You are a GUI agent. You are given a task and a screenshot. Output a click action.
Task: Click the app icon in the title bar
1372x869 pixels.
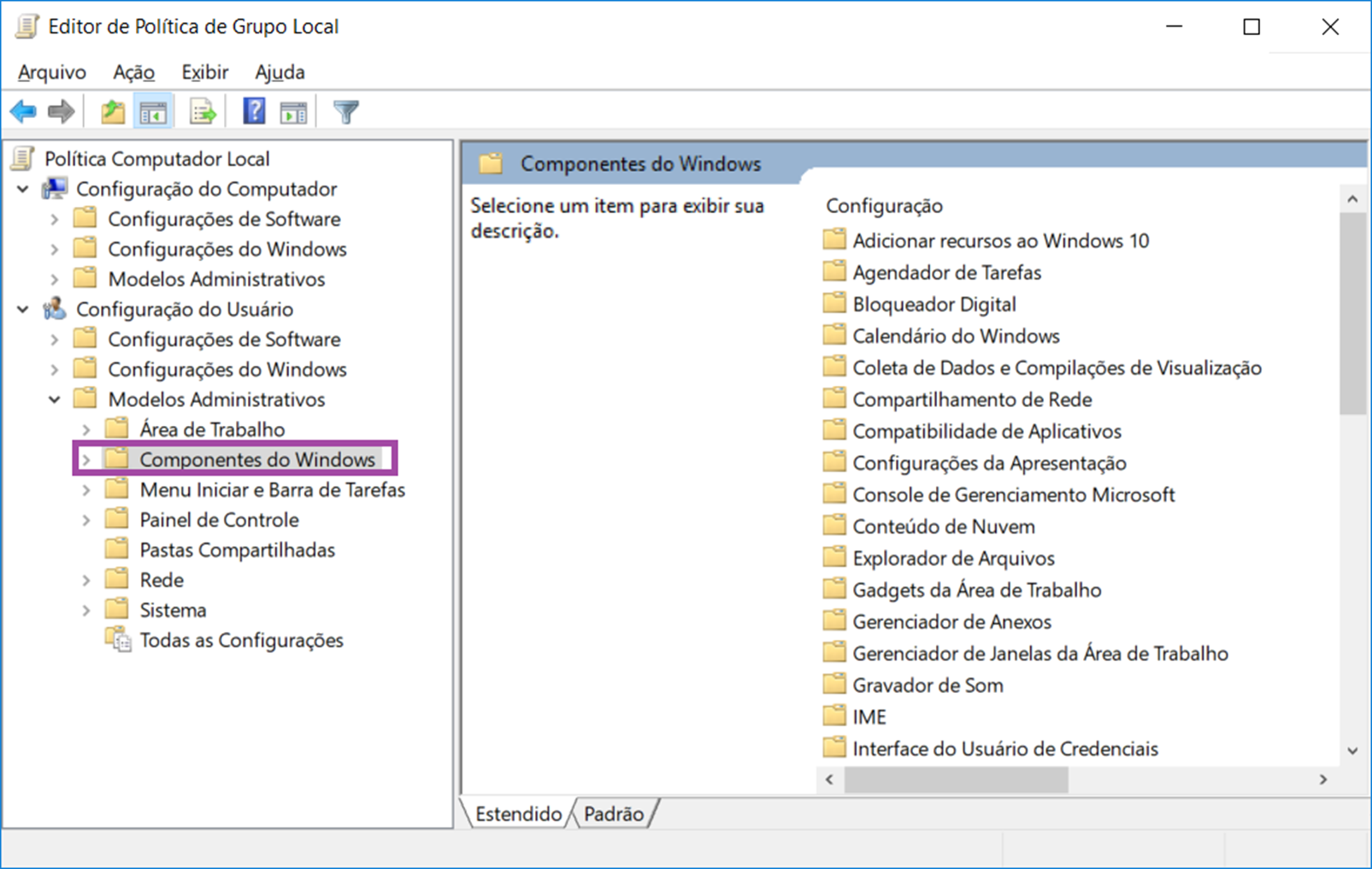(x=26, y=27)
